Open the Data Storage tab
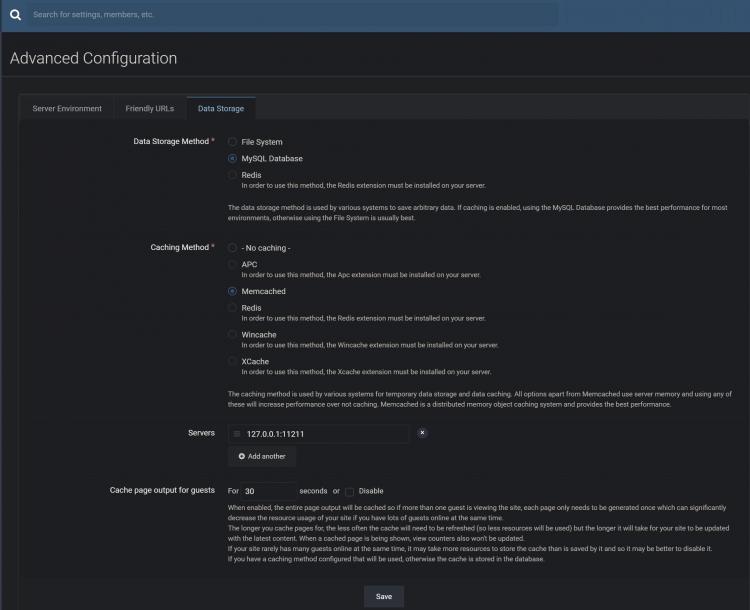This screenshot has width=750, height=610. 221,108
